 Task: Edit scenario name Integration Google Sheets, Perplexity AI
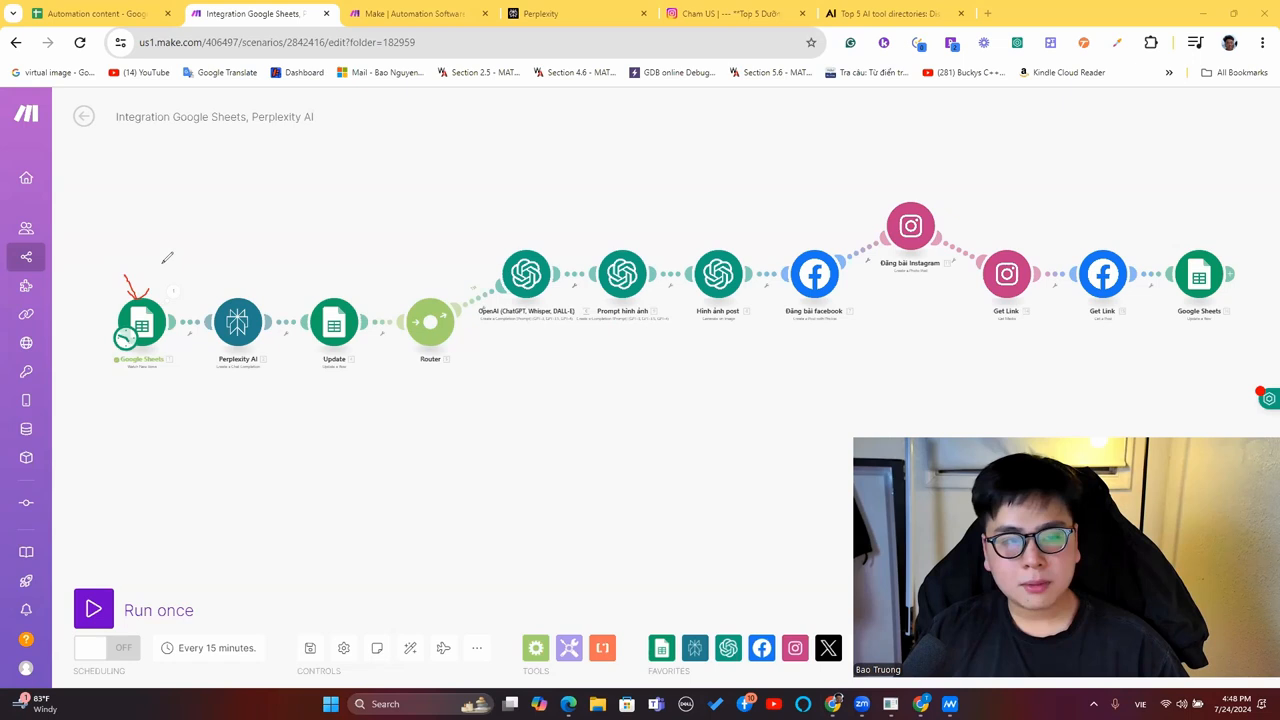click(x=214, y=117)
